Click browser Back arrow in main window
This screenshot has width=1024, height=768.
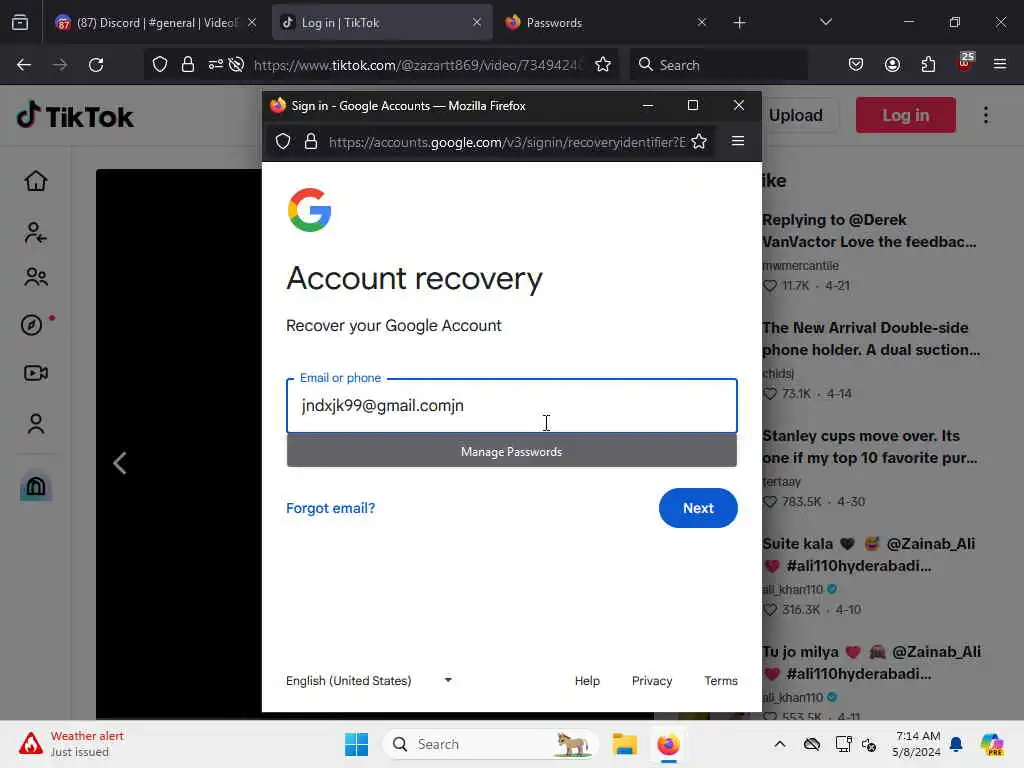coord(24,65)
